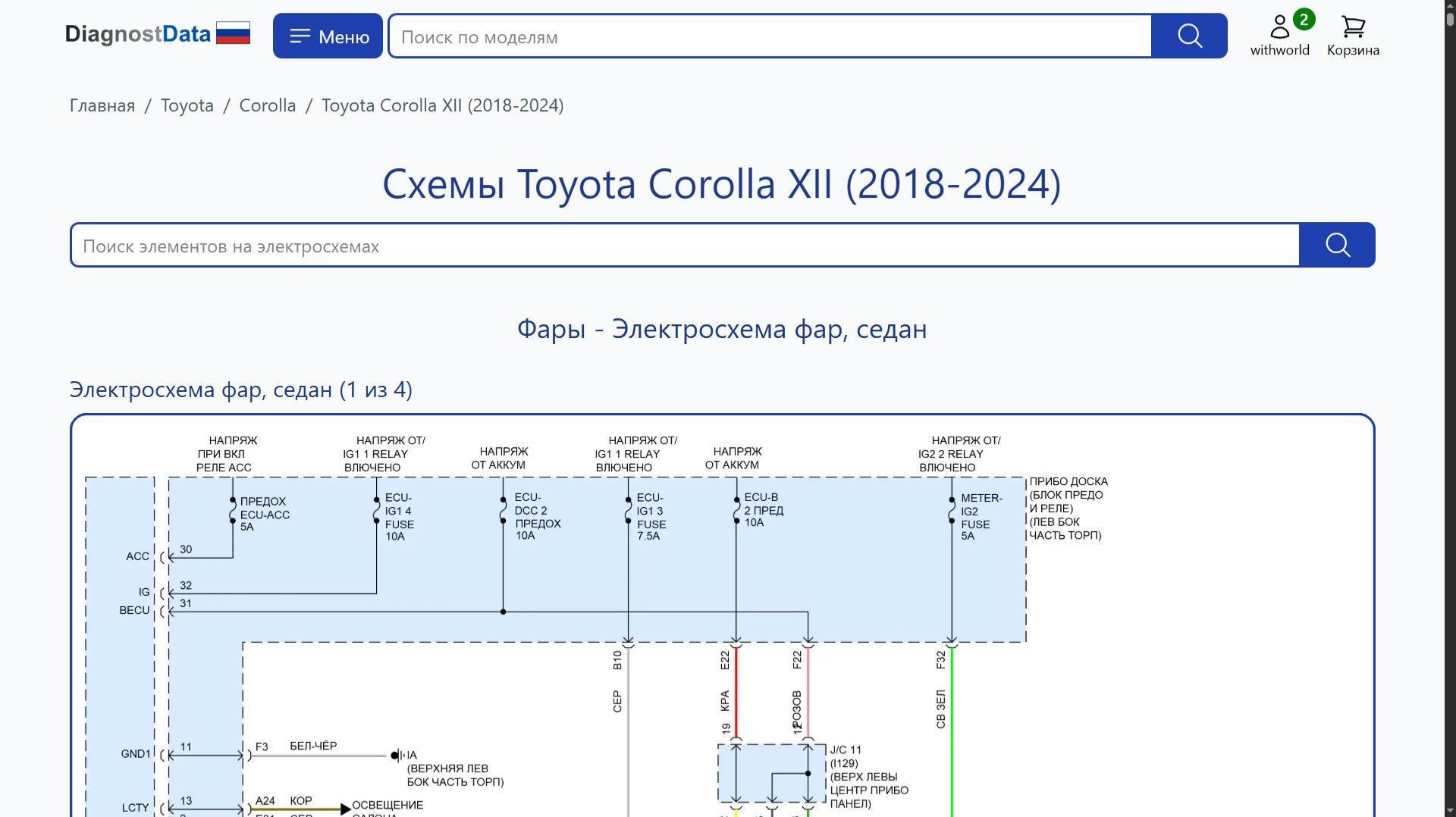Screen dimensions: 1456x817
Task: Click the 'Схемы Toyota Corolla XII (2018-2024)' heading
Action: [722, 184]
